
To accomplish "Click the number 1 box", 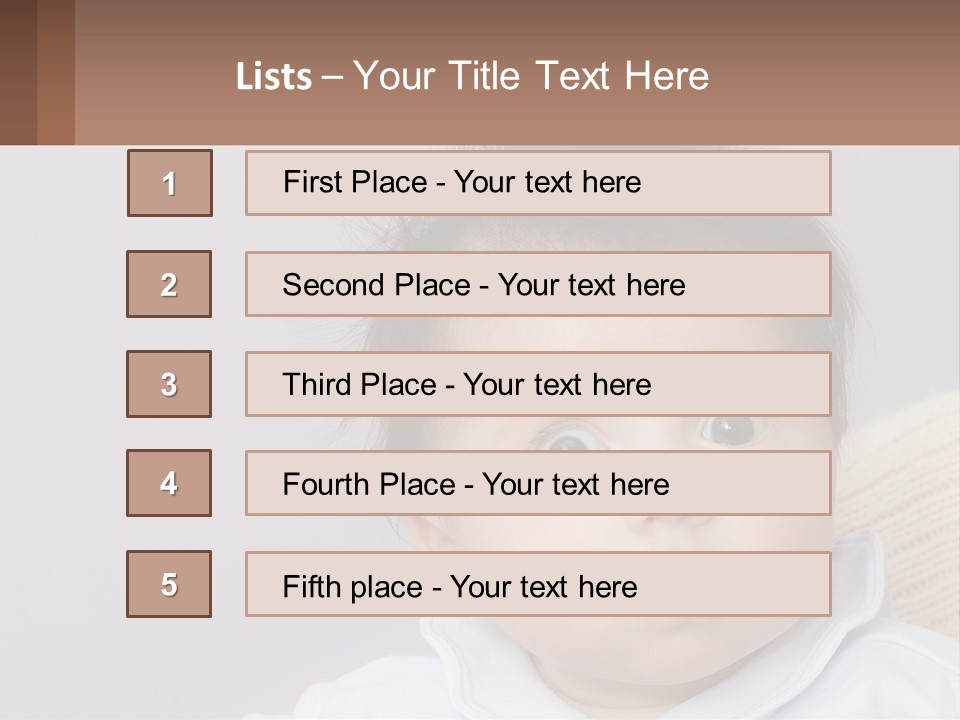I will pyautogui.click(x=170, y=183).
